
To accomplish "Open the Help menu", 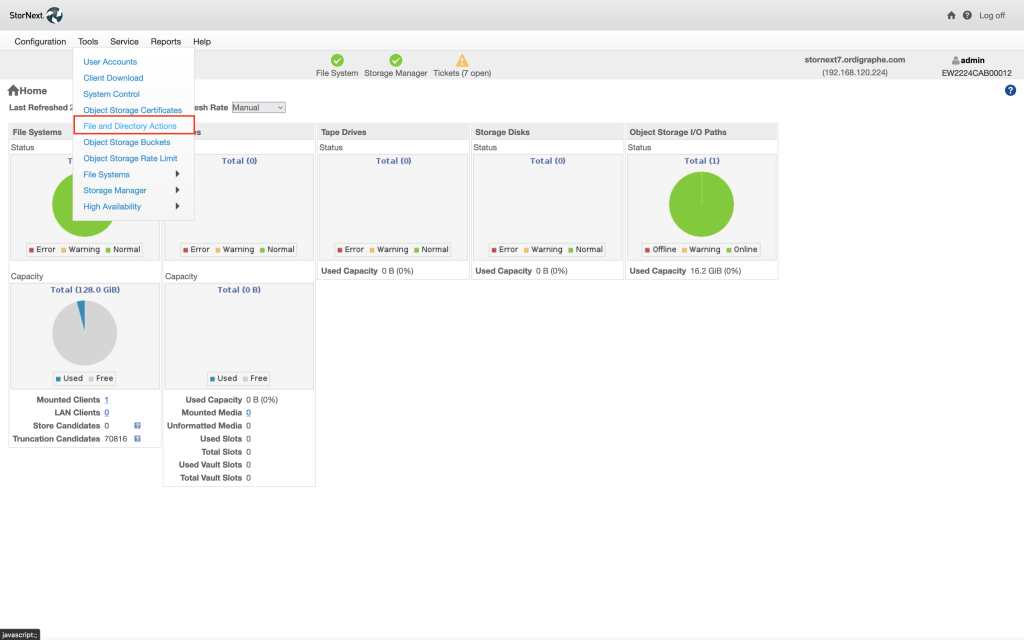I will [x=202, y=41].
